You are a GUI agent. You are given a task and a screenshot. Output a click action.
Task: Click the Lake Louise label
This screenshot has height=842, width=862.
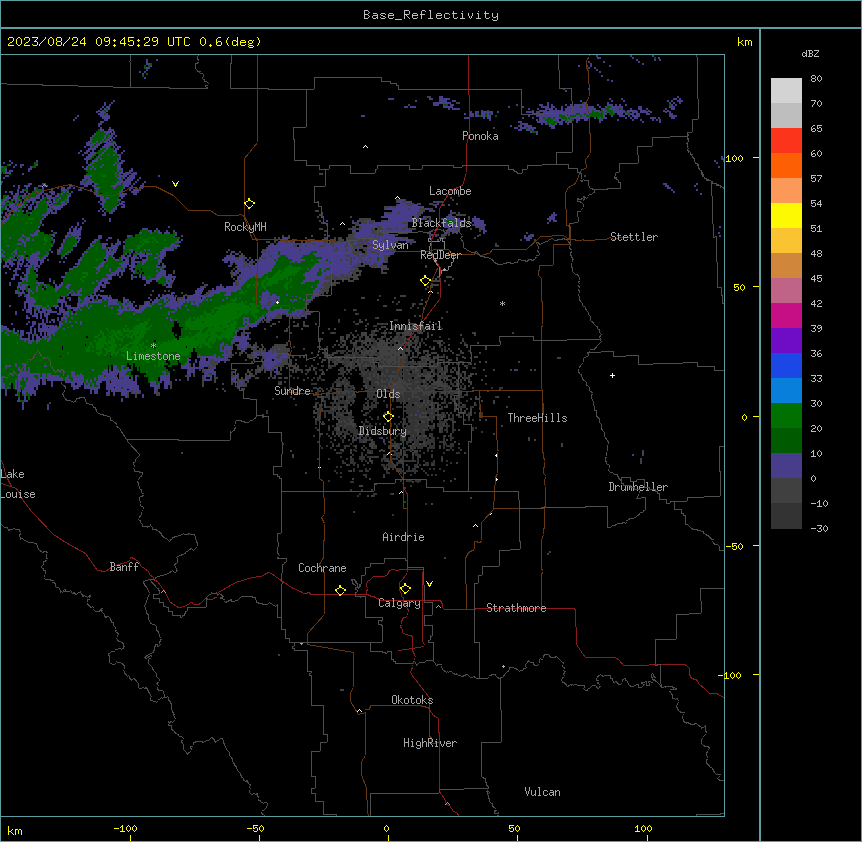pyautogui.click(x=18, y=484)
